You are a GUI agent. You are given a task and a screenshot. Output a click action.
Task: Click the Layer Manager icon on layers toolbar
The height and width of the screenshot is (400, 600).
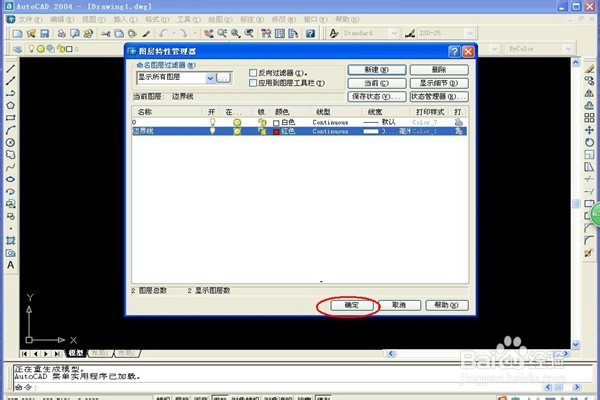point(17,49)
